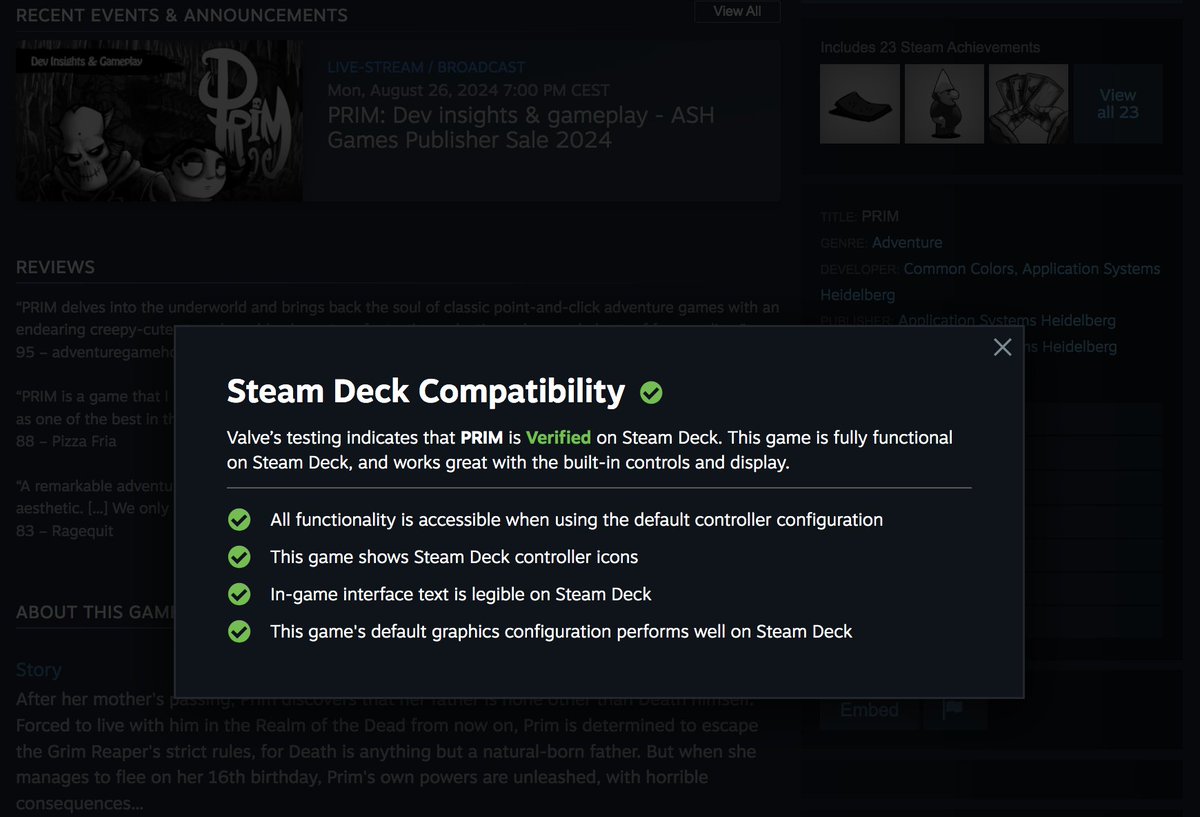Click the flag report icon next to Embed
This screenshot has width=1200, height=817.
[954, 710]
